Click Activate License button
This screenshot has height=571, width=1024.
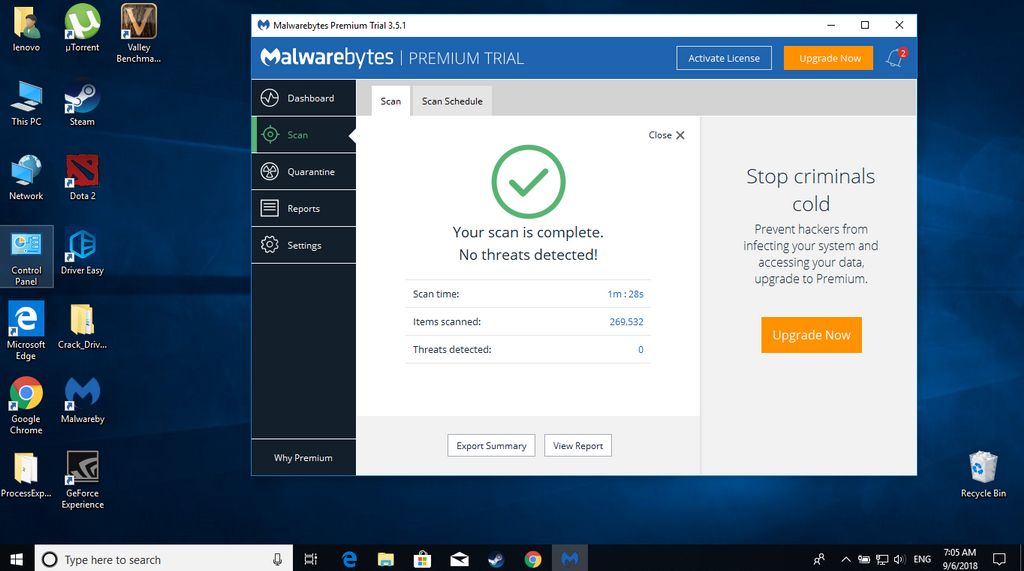724,58
